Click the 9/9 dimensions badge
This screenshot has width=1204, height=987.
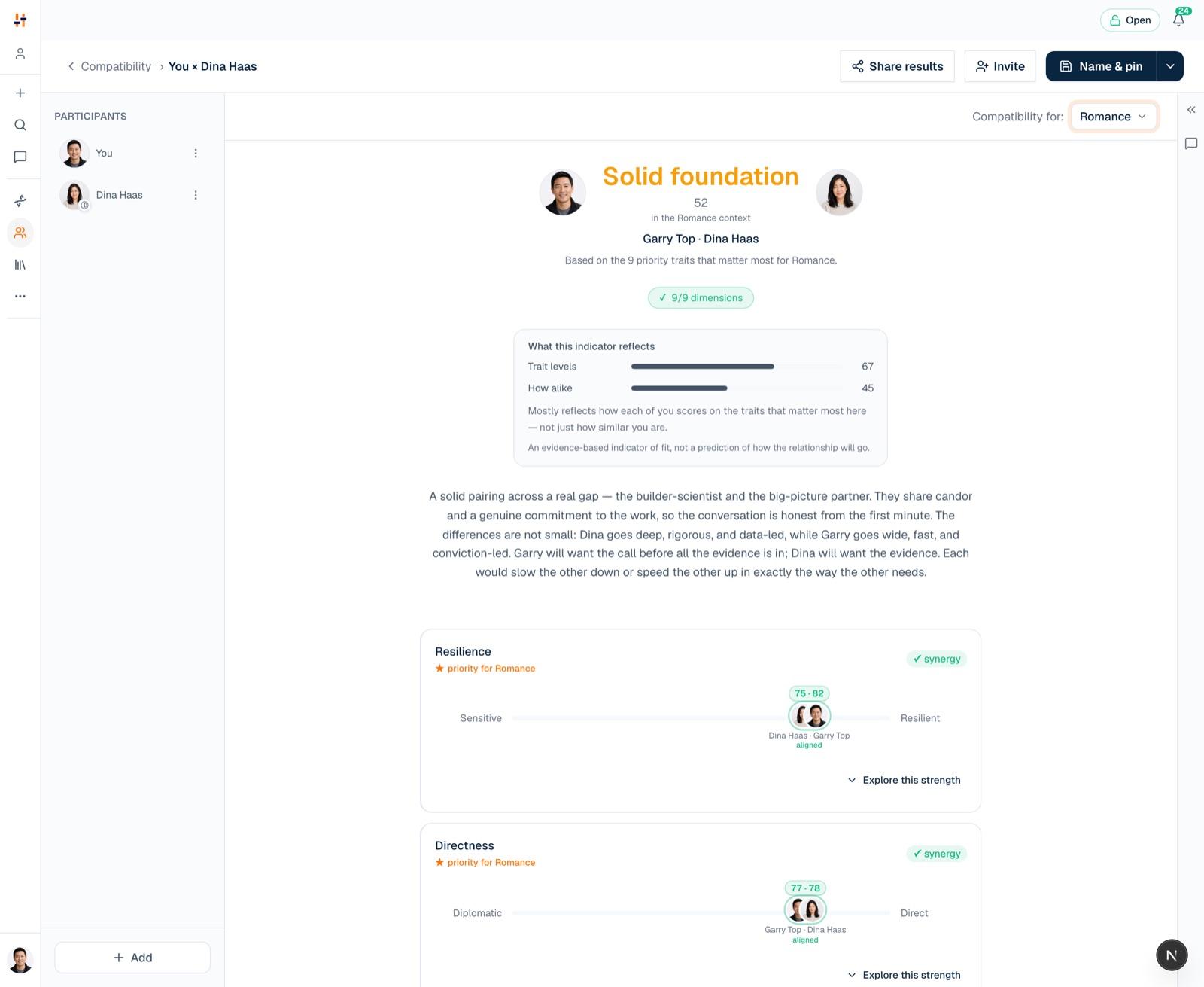(701, 297)
